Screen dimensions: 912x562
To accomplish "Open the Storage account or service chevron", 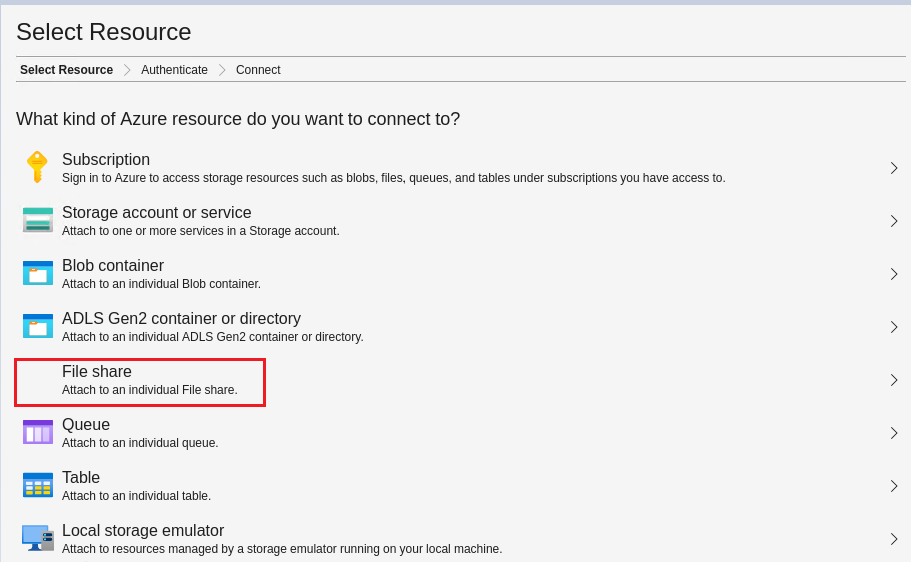I will pos(894,221).
